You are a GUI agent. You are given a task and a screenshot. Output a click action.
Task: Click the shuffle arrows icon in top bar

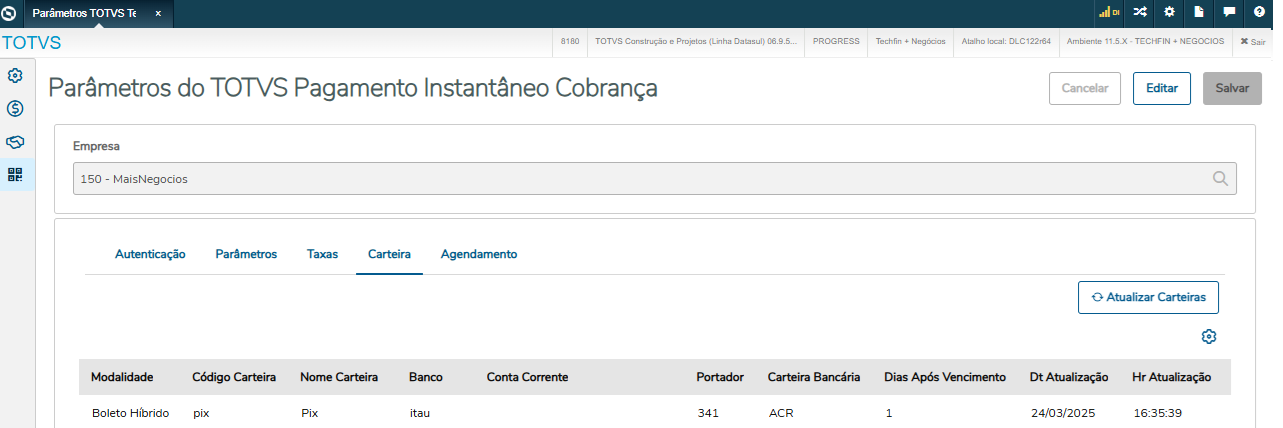click(x=1139, y=12)
